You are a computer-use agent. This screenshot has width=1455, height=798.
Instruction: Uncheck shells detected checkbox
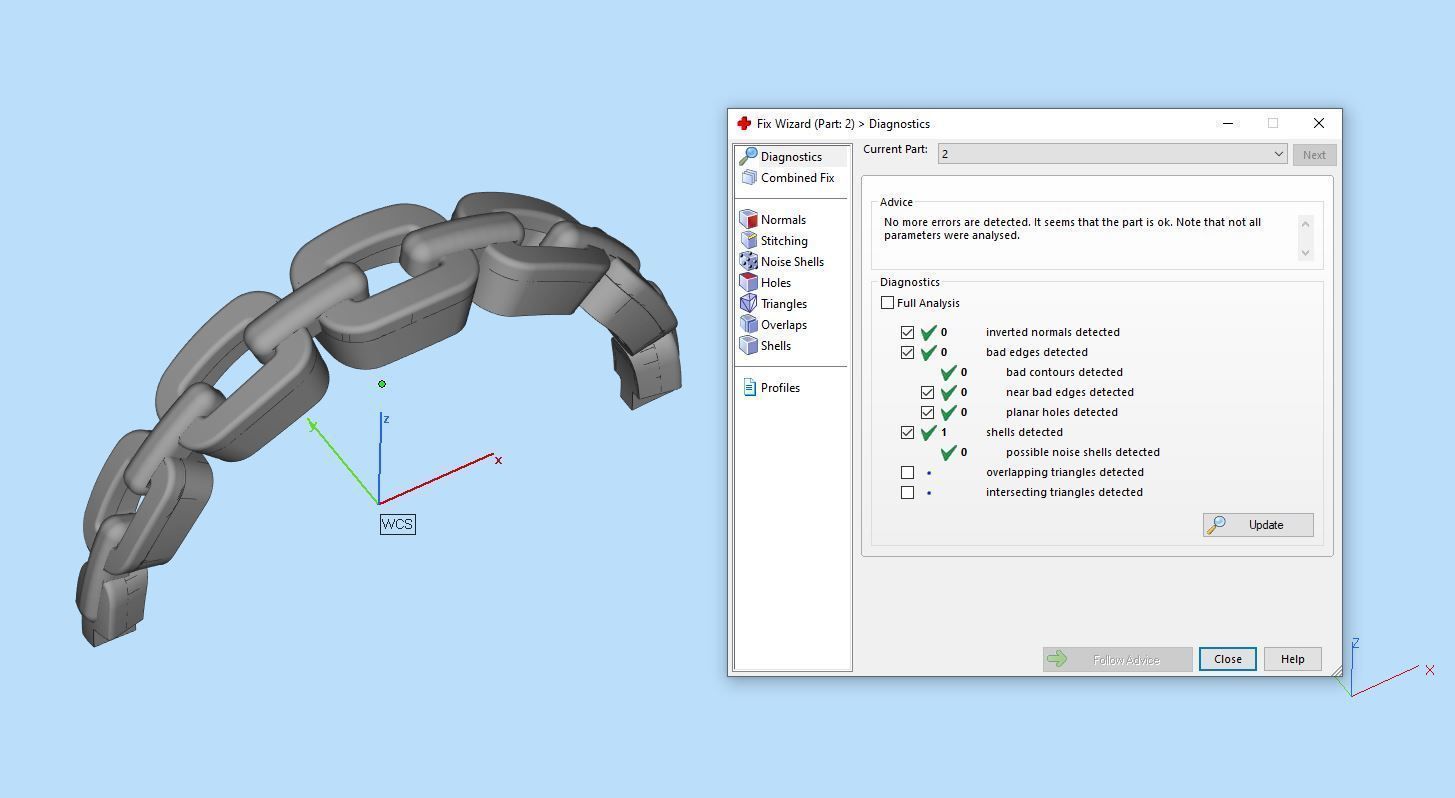tap(907, 432)
